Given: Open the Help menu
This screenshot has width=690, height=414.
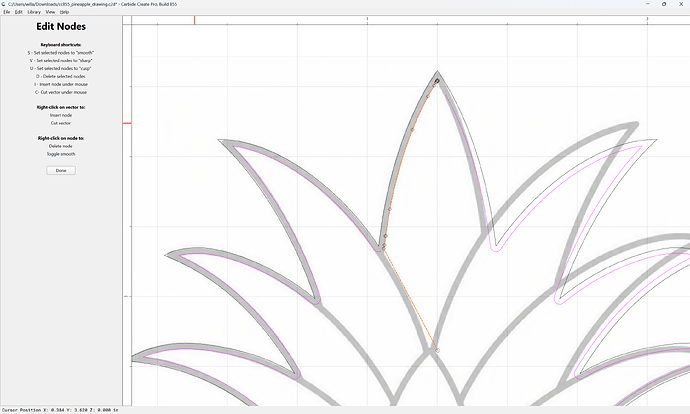Looking at the screenshot, I should point(64,12).
